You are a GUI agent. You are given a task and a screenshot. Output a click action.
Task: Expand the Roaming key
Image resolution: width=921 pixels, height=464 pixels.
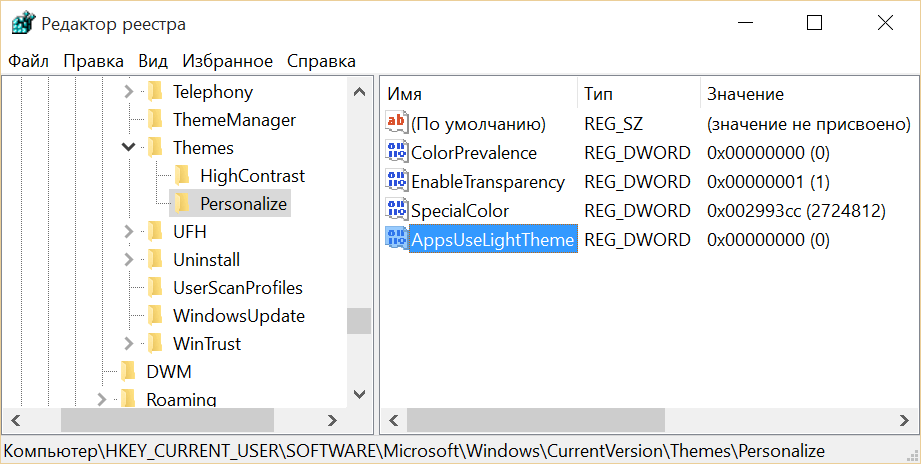point(102,399)
